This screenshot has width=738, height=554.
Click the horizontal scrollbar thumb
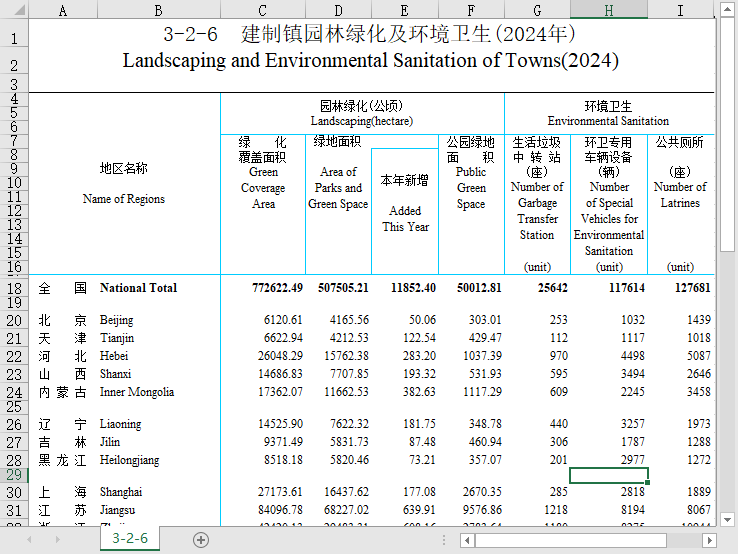[x=570, y=540]
